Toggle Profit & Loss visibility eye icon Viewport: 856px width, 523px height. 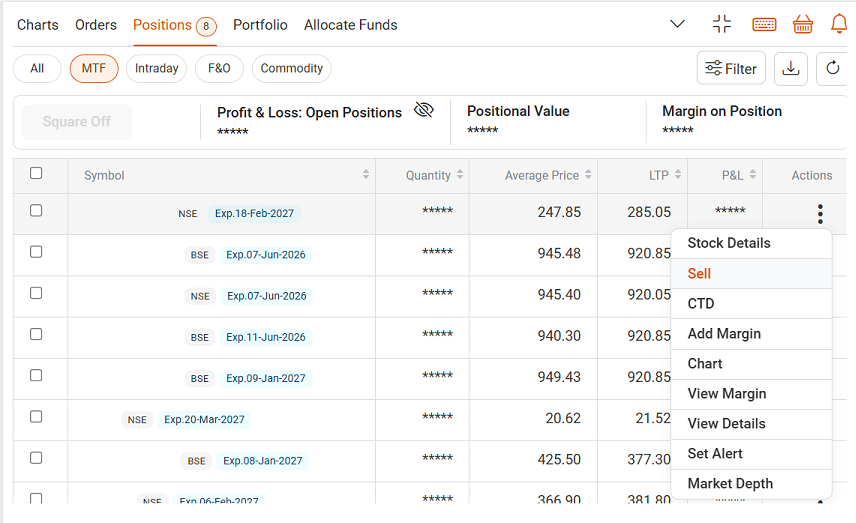pos(424,111)
